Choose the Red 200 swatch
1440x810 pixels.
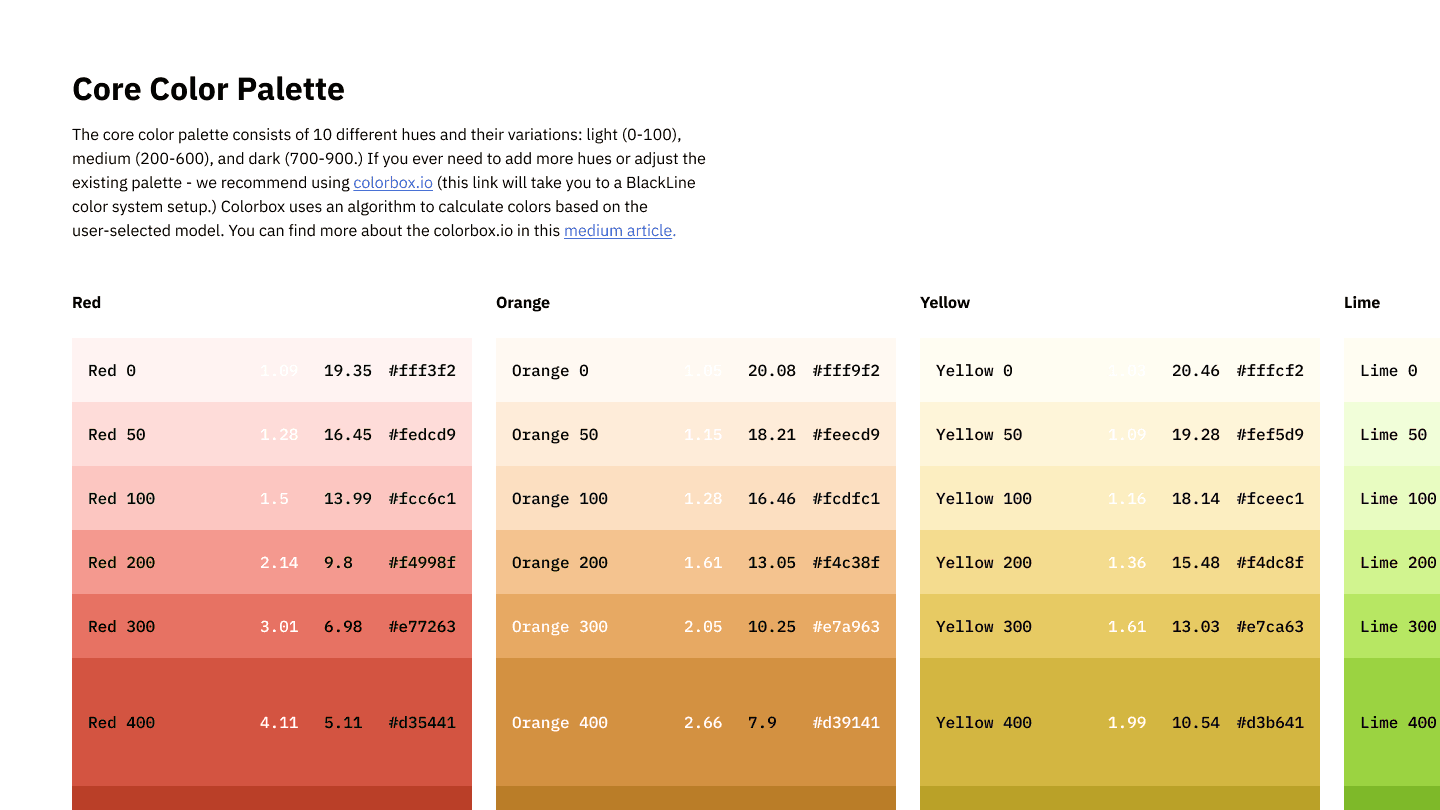[272, 562]
